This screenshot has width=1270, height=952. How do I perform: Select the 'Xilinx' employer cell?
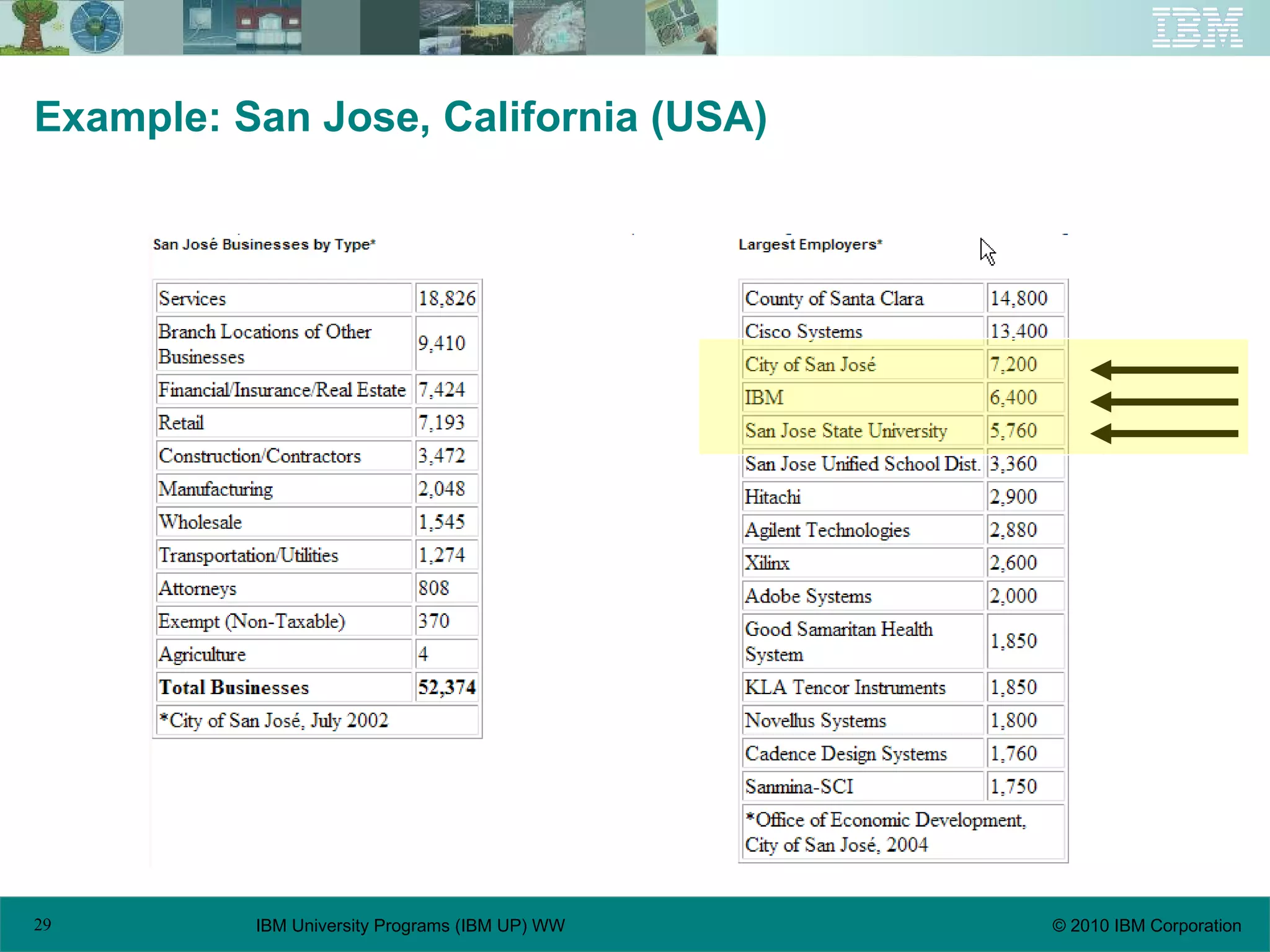[x=863, y=563]
